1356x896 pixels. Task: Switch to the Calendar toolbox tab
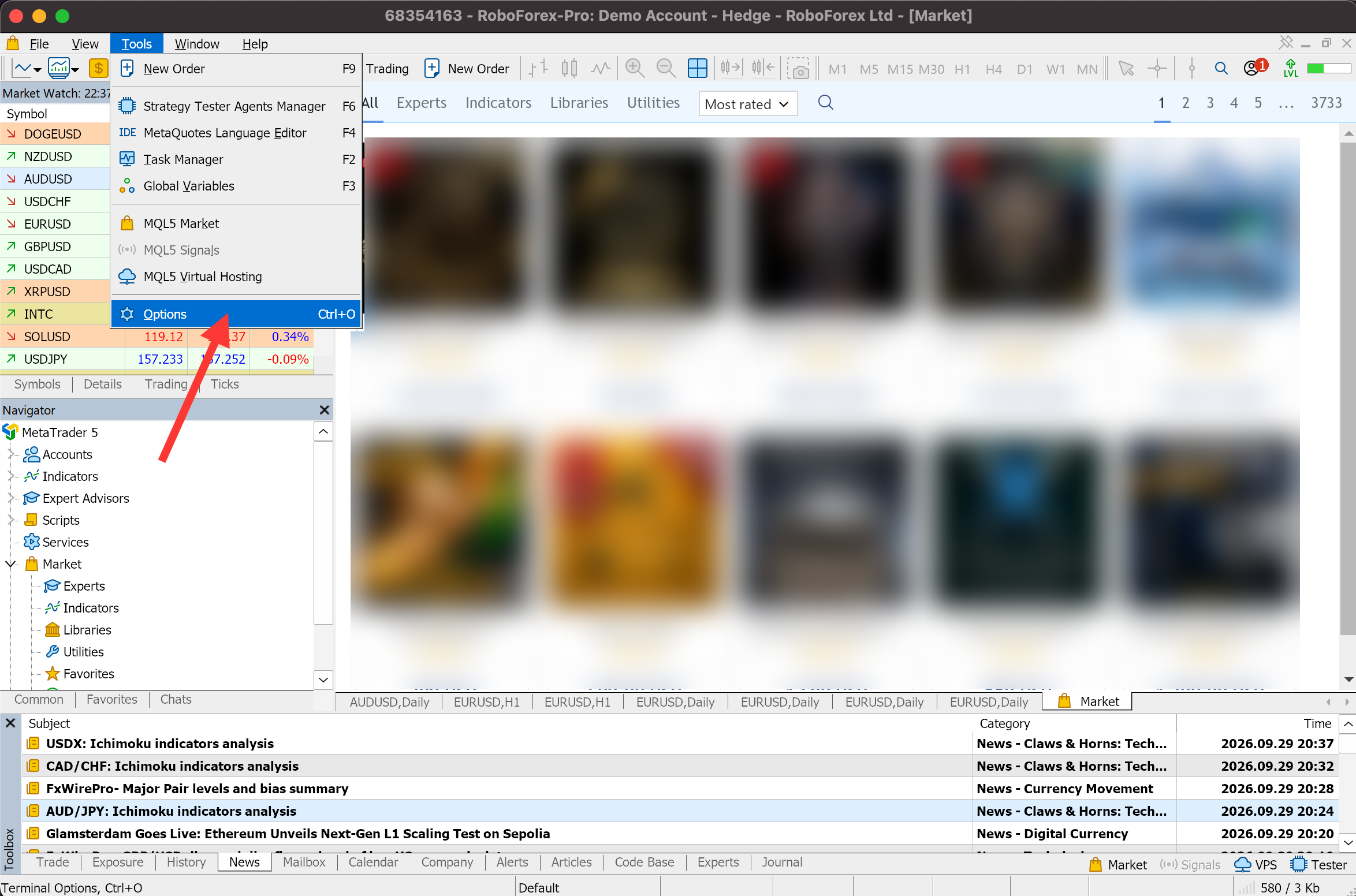pyautogui.click(x=373, y=862)
